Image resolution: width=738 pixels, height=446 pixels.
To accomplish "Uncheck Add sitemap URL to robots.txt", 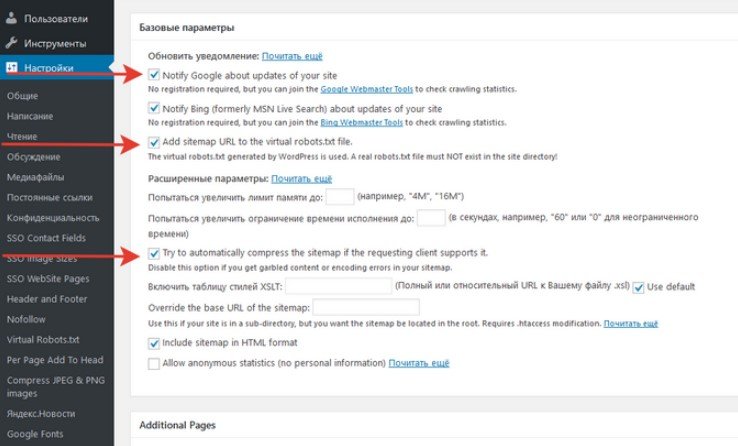I will coord(154,143).
